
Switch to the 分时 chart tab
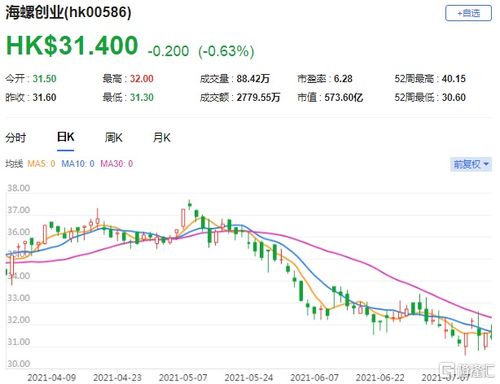tap(15, 137)
